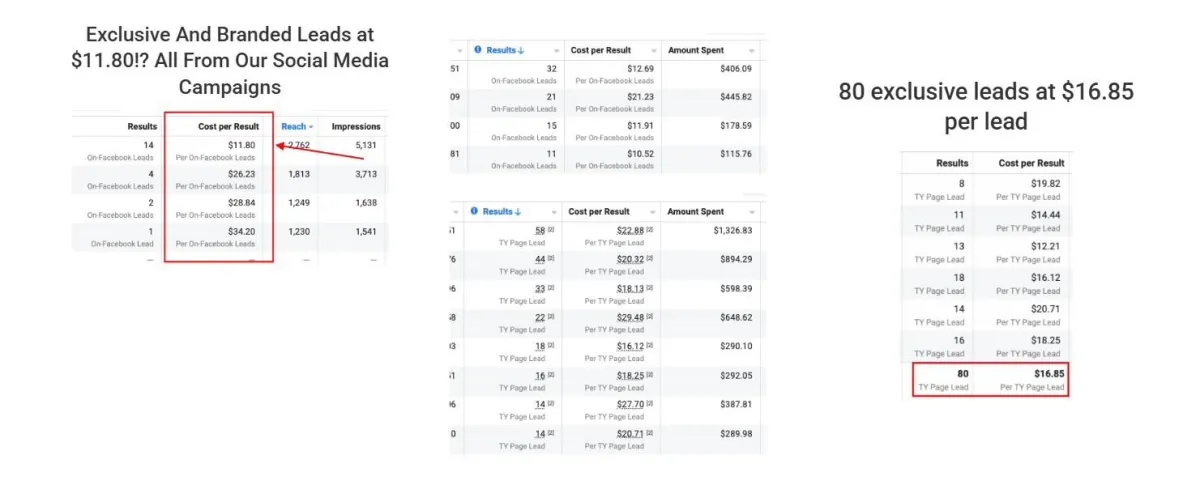Click the footnote icon beside 44 results
This screenshot has width=1200, height=485.
pos(550,260)
